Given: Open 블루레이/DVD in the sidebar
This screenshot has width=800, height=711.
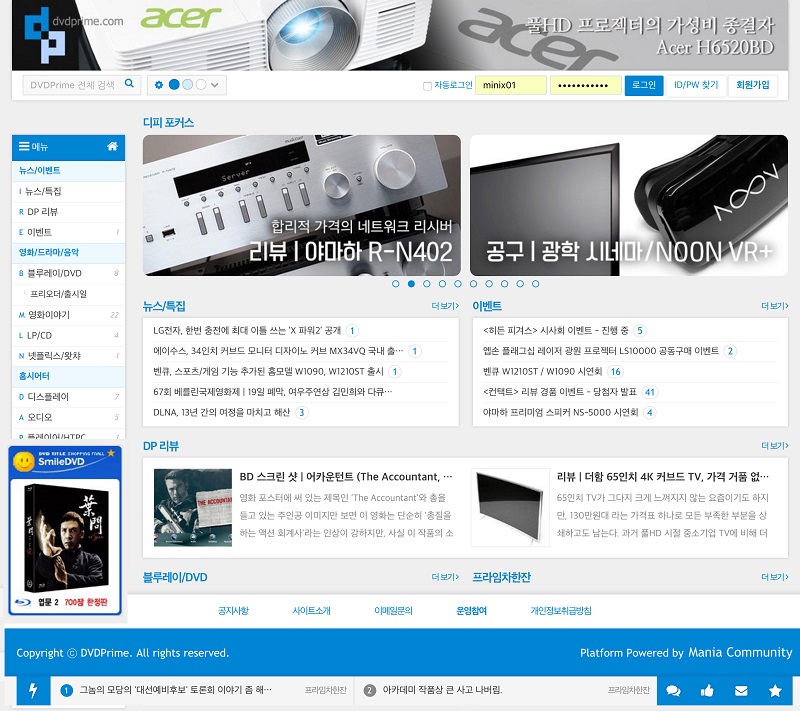Looking at the screenshot, I should pos(68,273).
